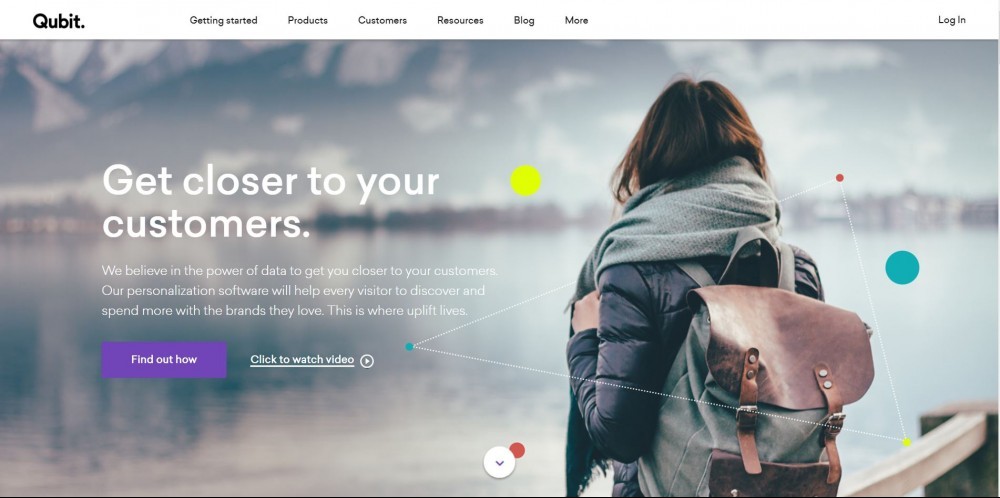Viewport: 1000px width, 498px height.
Task: Open the Products menu
Action: point(307,20)
